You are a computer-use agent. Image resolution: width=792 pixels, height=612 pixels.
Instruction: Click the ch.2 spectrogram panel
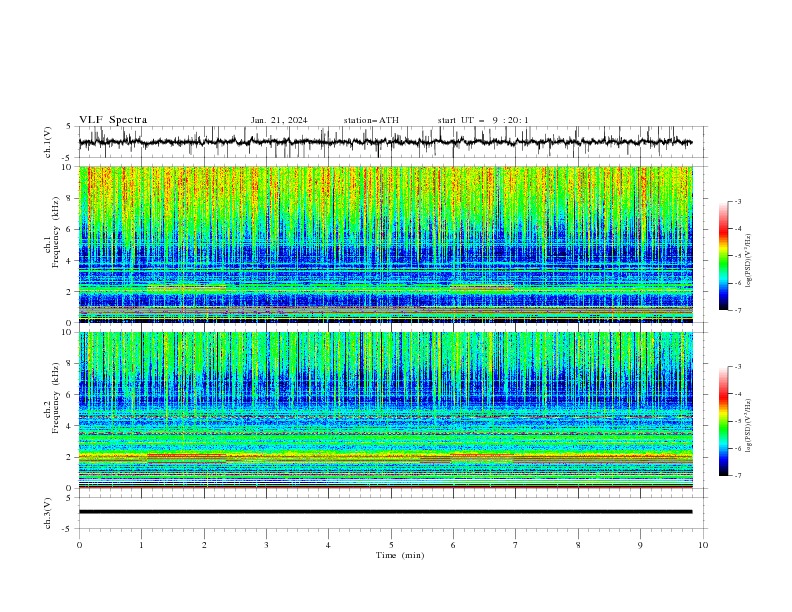tap(386, 410)
